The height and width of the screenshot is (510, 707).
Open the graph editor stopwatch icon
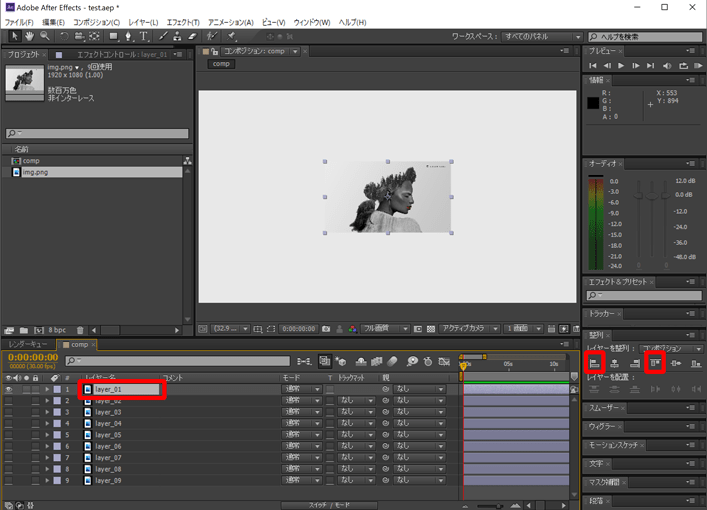pos(428,361)
